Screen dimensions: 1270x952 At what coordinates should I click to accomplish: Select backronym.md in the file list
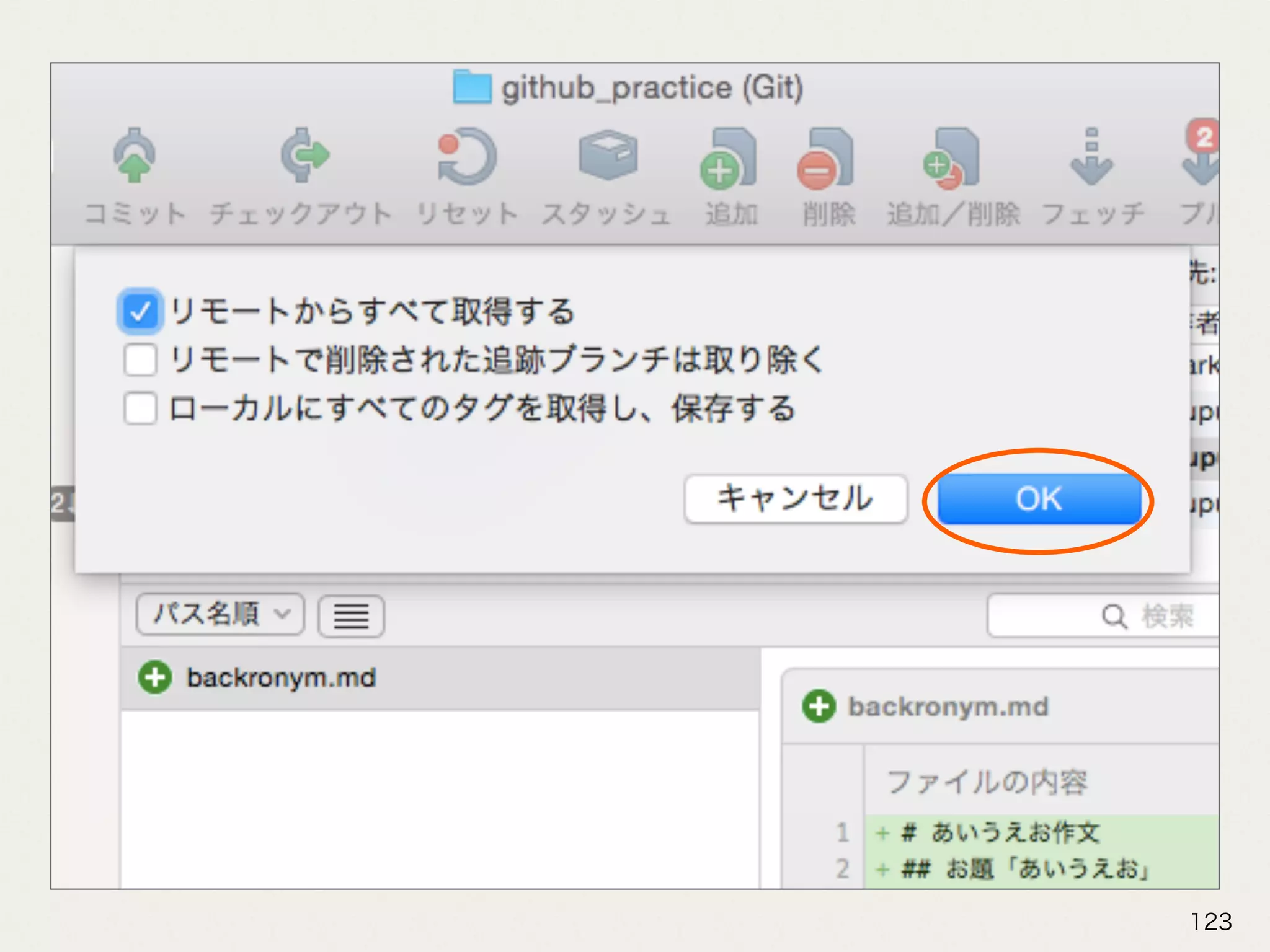pos(282,678)
